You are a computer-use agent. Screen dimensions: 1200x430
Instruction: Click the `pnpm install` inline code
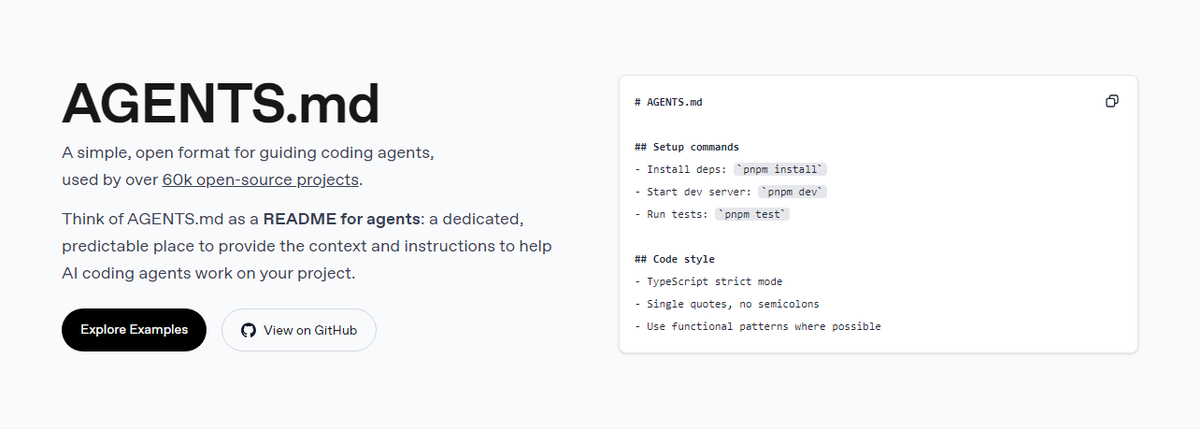[781, 170]
